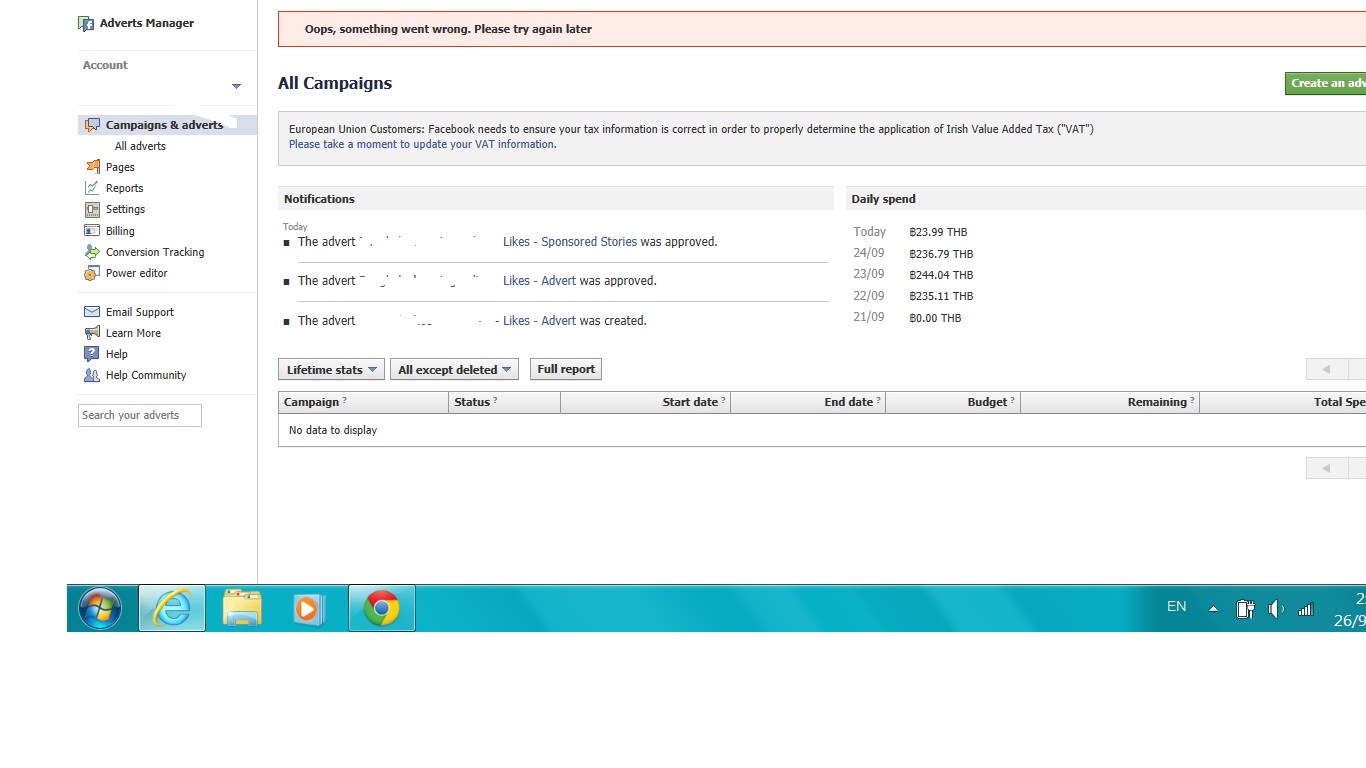
Task: Click the Reports chart icon
Action: click(x=92, y=187)
